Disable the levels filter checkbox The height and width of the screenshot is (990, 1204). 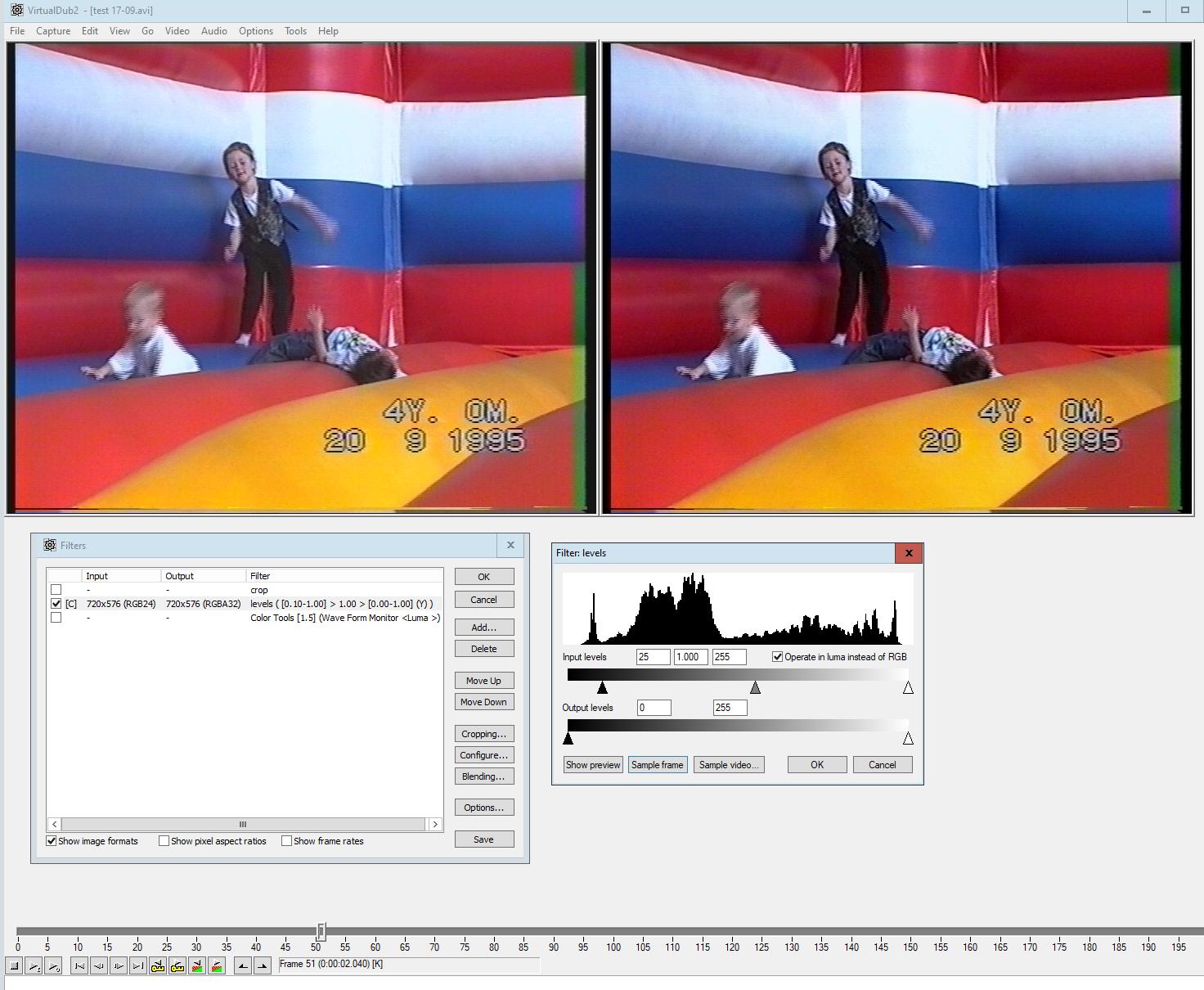pos(56,604)
